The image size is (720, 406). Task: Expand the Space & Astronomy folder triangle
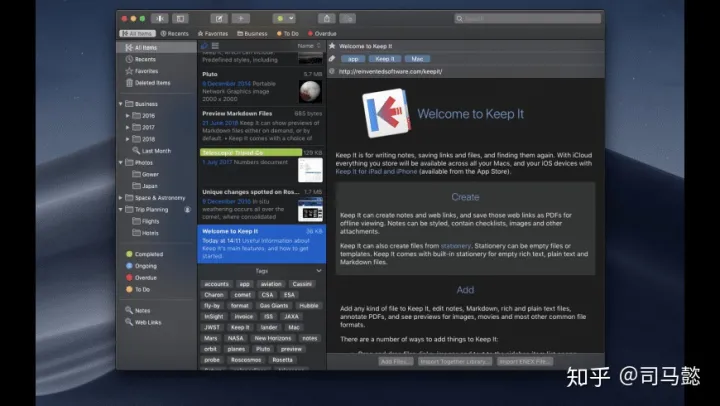click(121, 198)
